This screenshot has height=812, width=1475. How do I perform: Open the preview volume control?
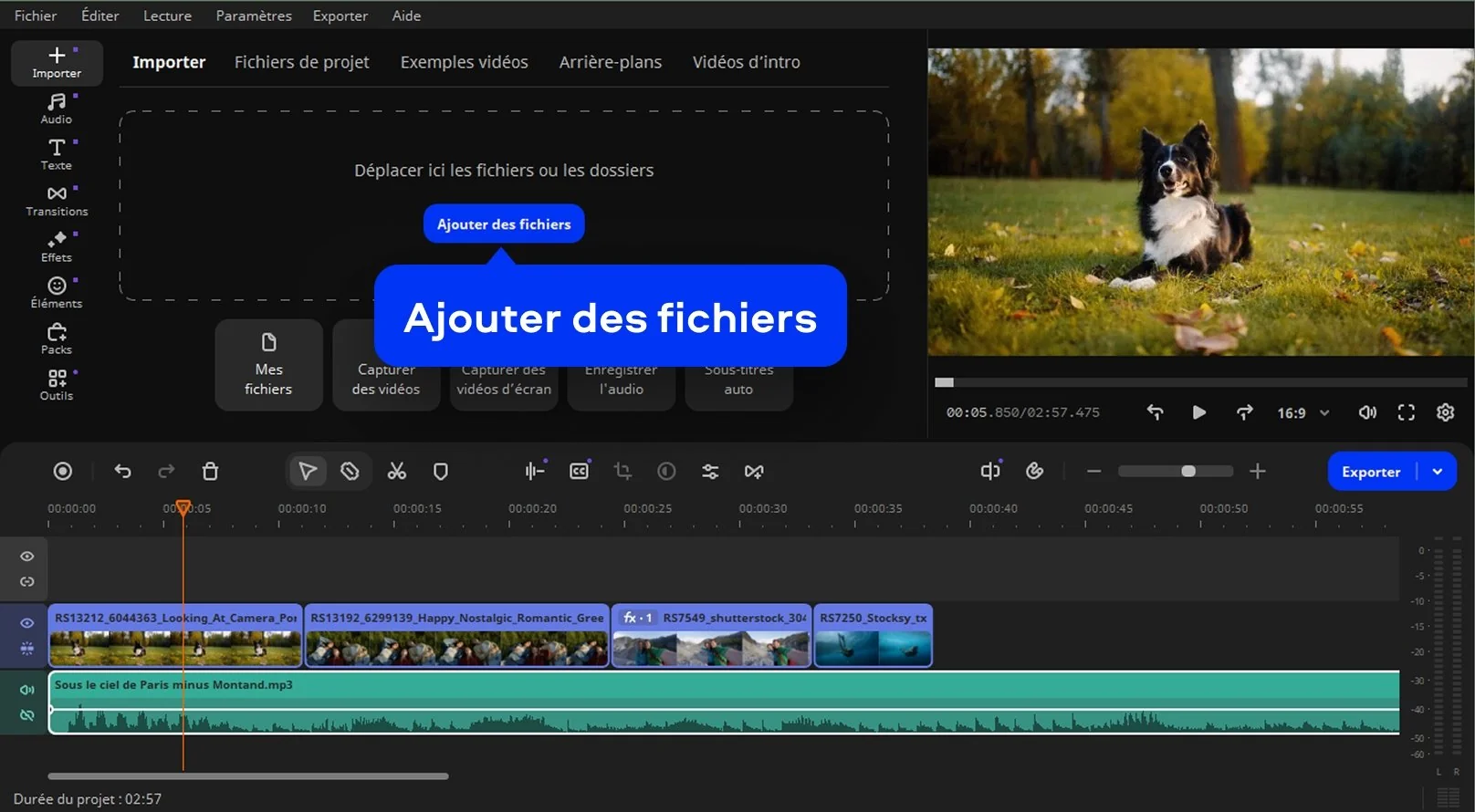click(x=1366, y=412)
